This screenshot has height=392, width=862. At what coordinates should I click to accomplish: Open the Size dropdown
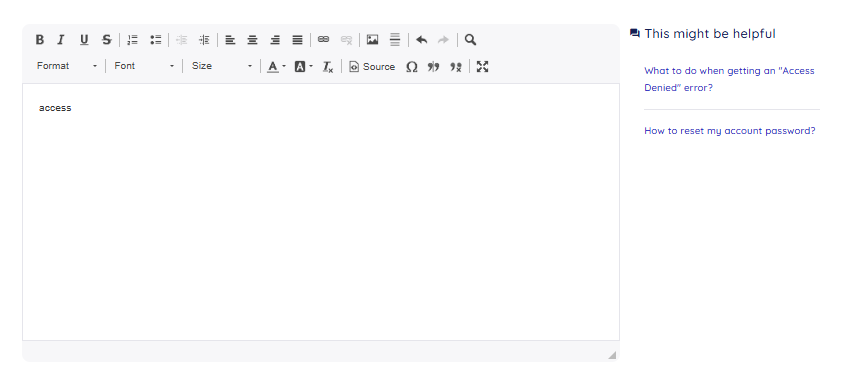(x=222, y=66)
